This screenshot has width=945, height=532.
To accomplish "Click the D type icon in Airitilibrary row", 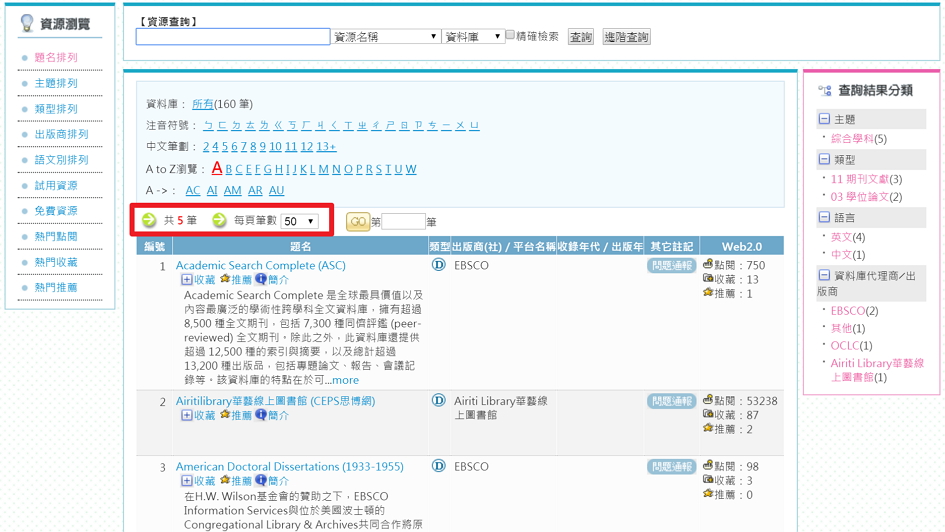I will 439,400.
